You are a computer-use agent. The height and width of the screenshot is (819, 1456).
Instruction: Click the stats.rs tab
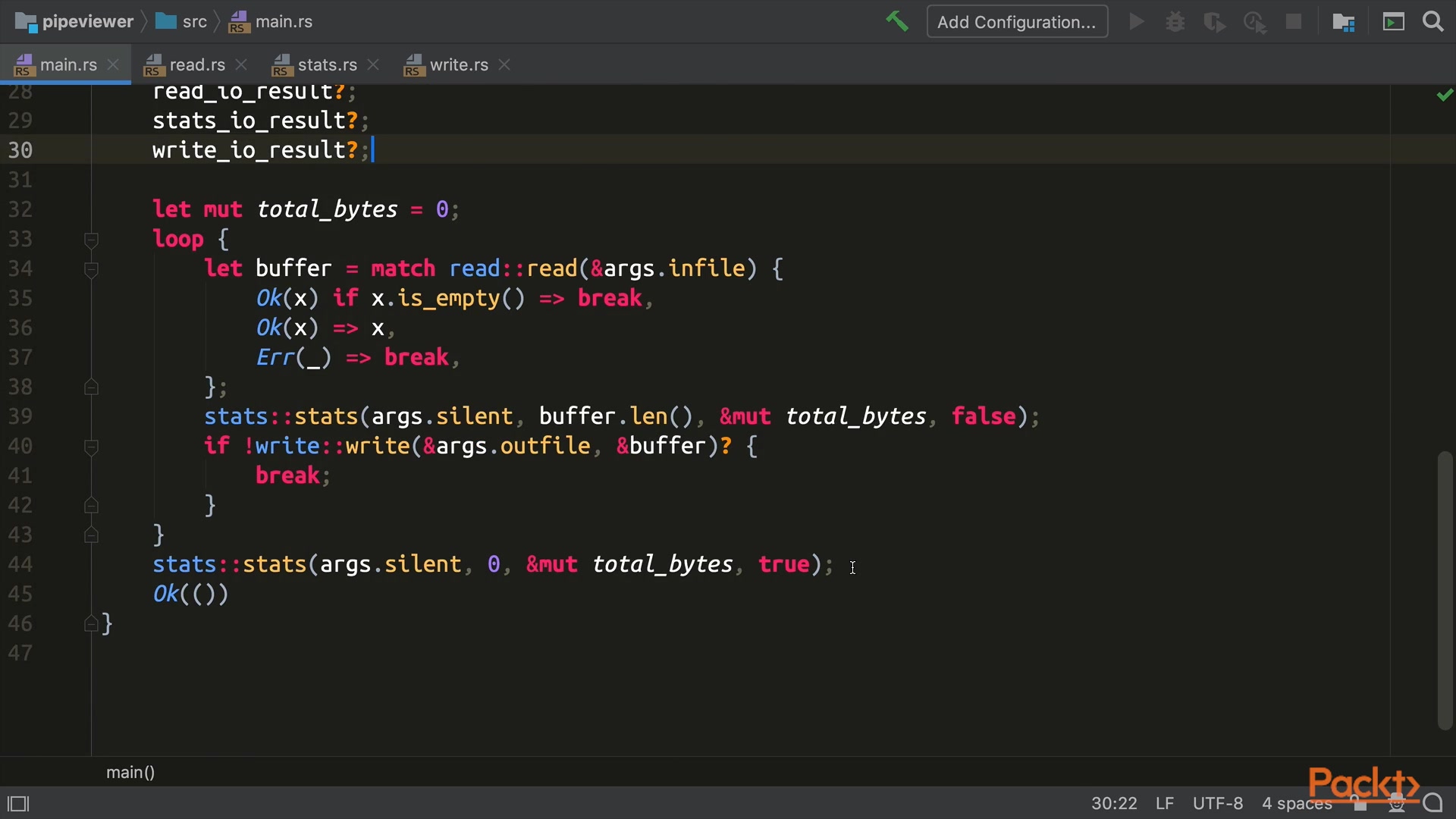point(327,63)
